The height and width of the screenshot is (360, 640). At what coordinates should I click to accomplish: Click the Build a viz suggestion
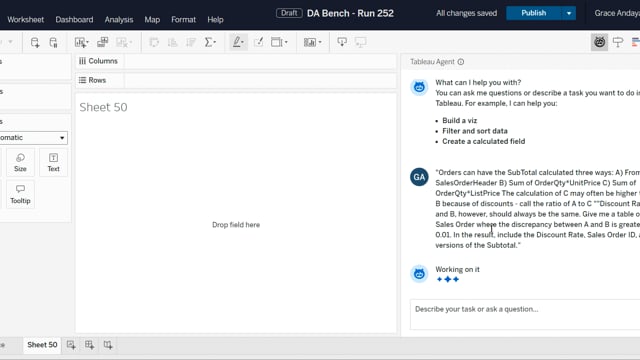pyautogui.click(x=460, y=120)
